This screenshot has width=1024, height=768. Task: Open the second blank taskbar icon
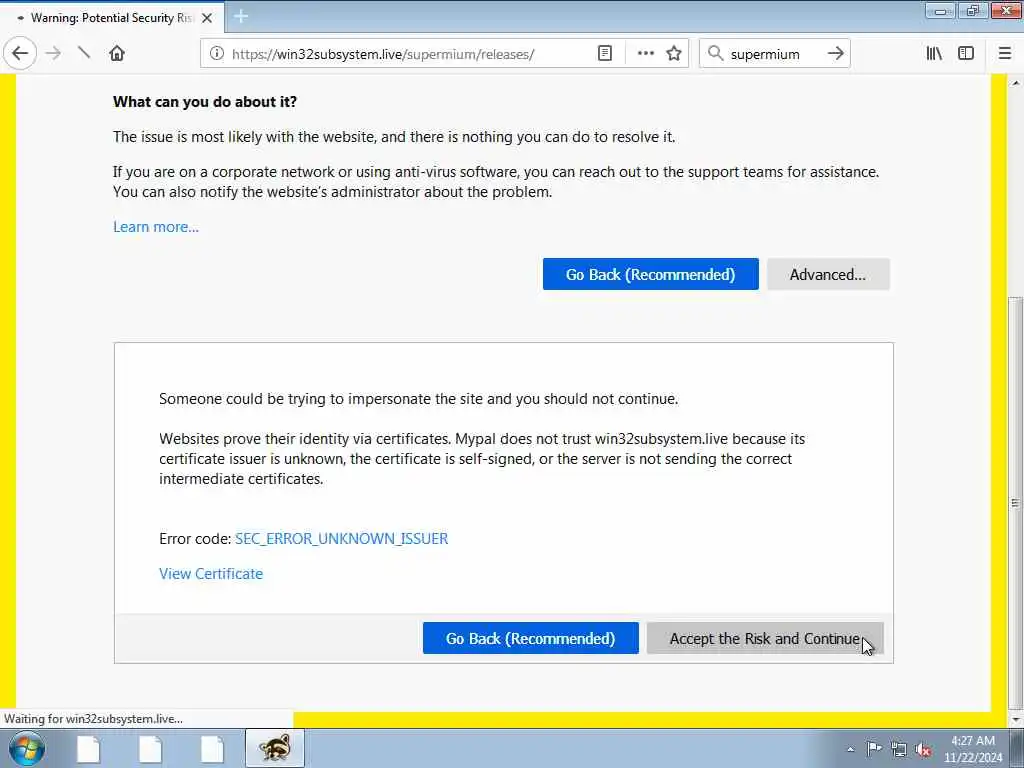click(x=150, y=748)
